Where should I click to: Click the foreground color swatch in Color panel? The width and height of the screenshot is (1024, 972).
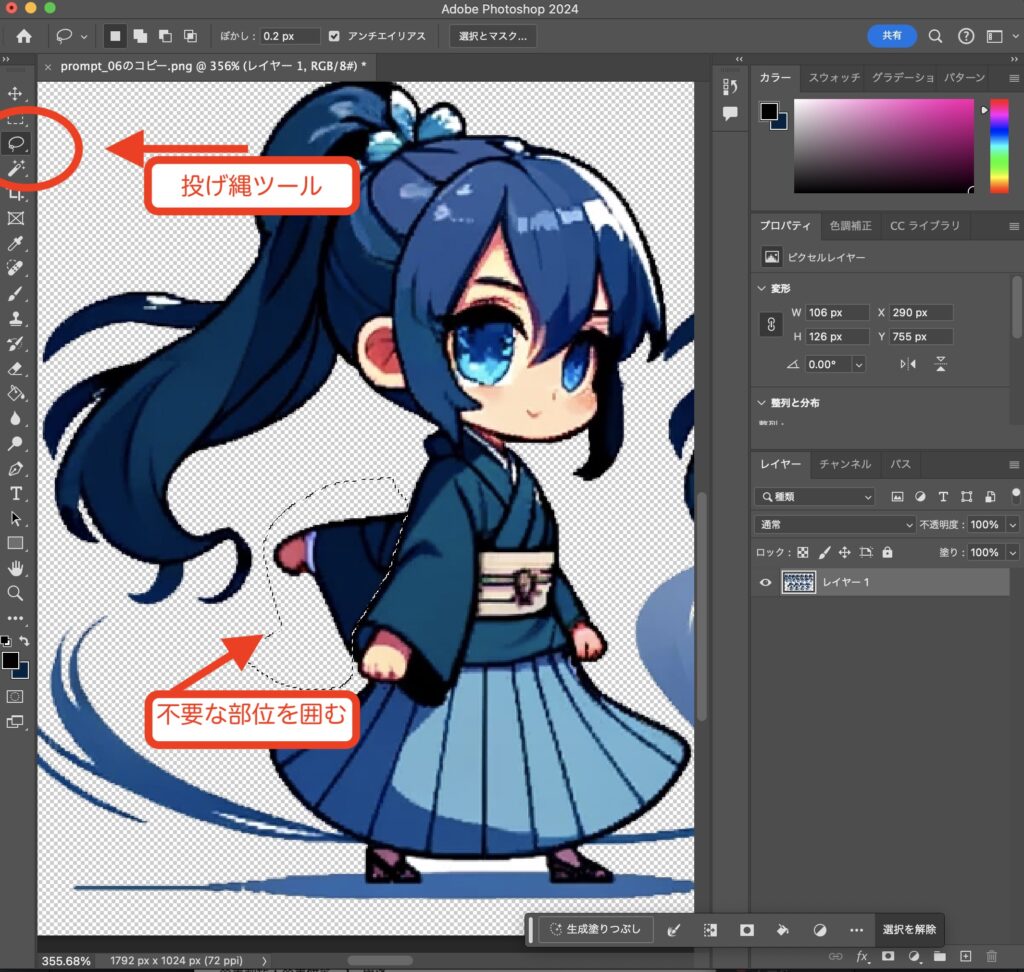[769, 112]
